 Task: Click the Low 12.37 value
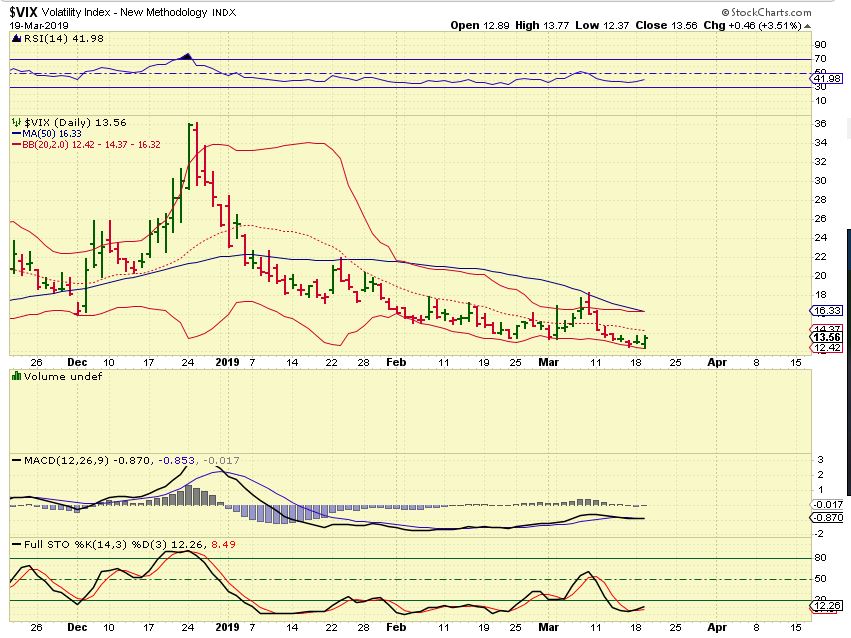point(603,25)
